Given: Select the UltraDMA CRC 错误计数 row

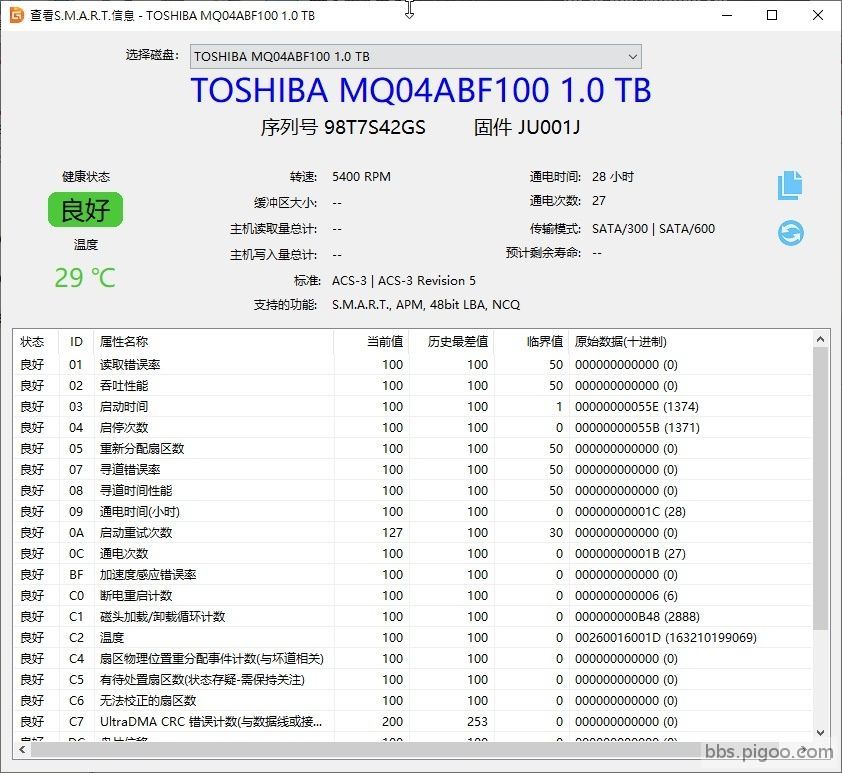Looking at the screenshot, I should [x=412, y=721].
